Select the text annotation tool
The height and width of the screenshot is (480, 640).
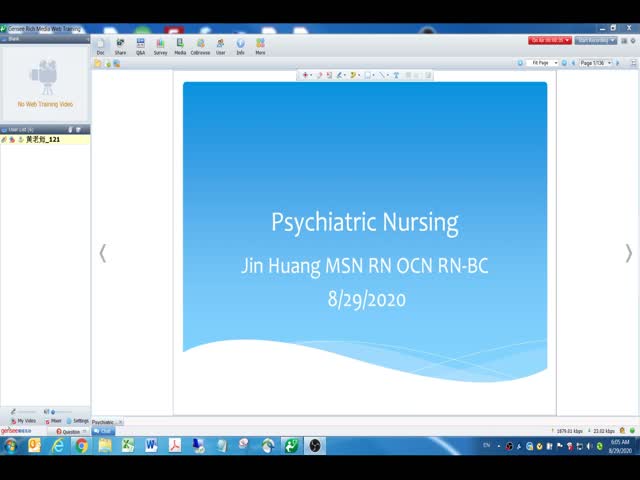[396, 75]
